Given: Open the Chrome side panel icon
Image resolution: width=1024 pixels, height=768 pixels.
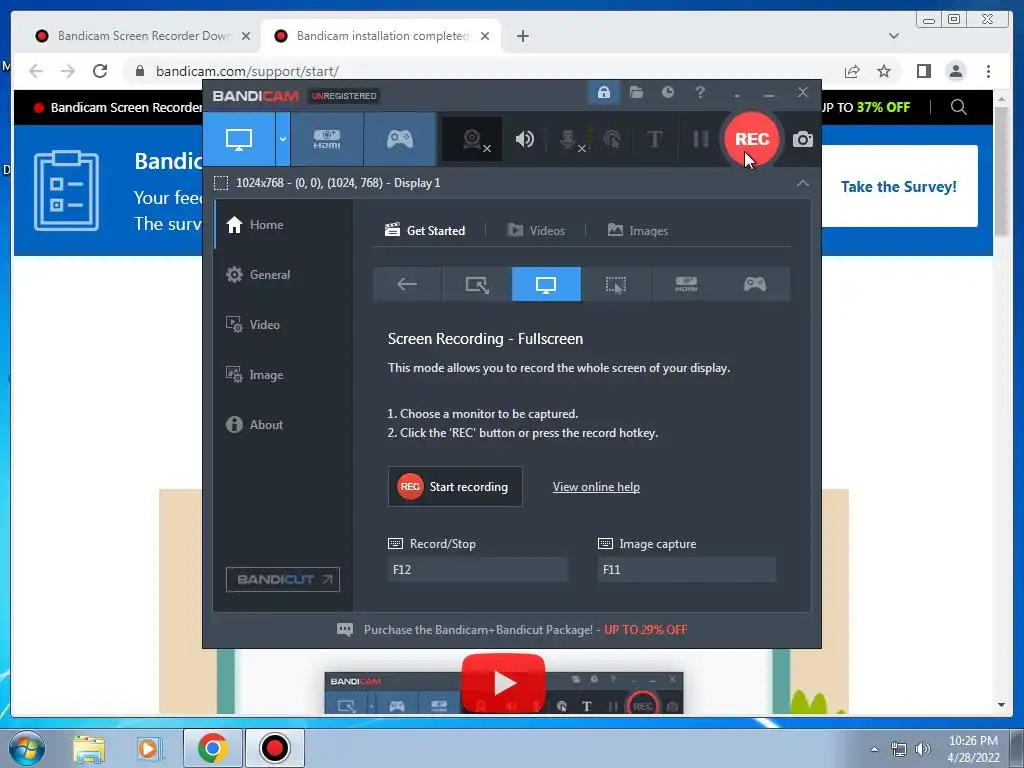Looking at the screenshot, I should [x=923, y=71].
